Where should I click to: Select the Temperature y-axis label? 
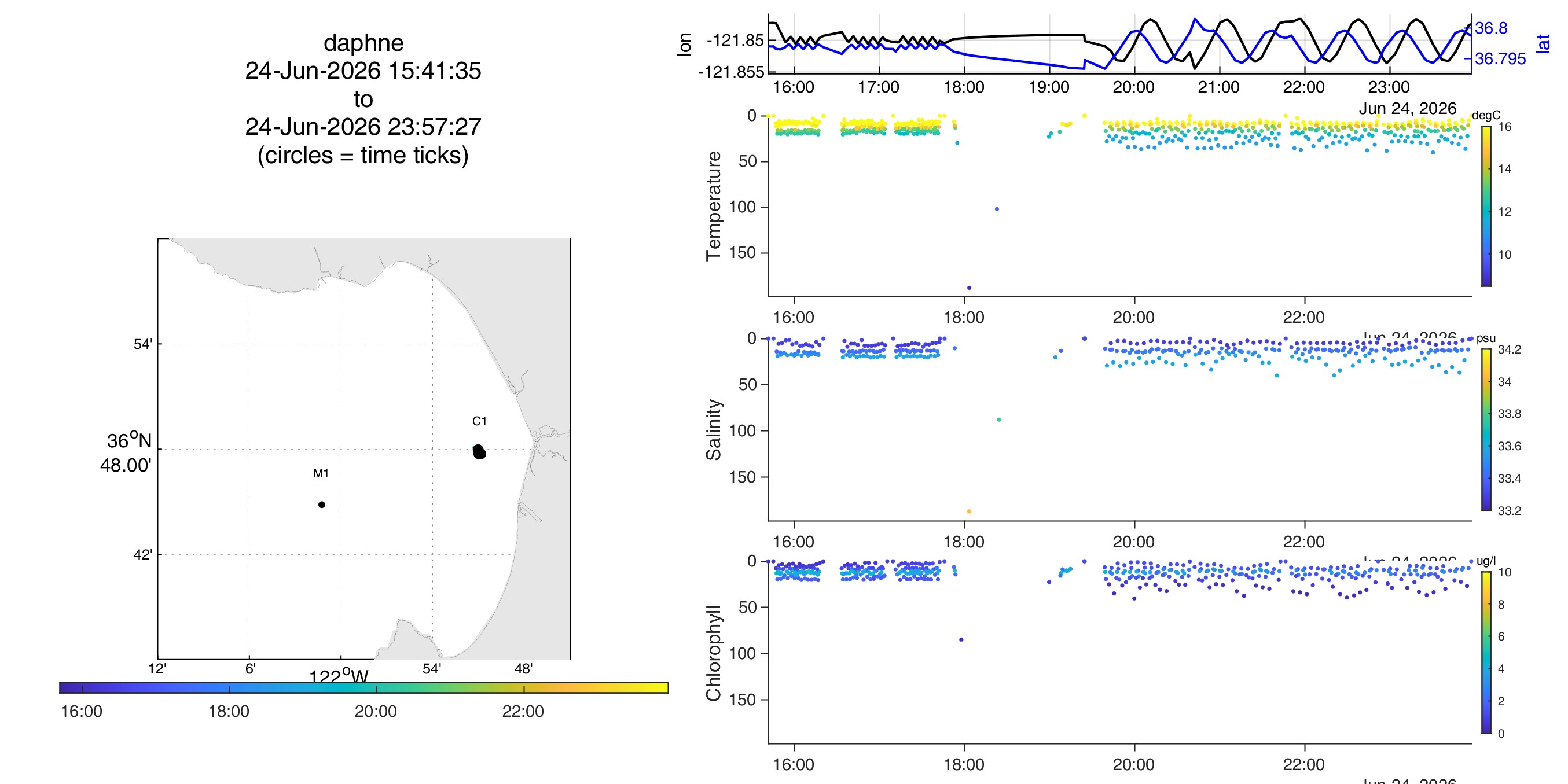click(x=714, y=206)
